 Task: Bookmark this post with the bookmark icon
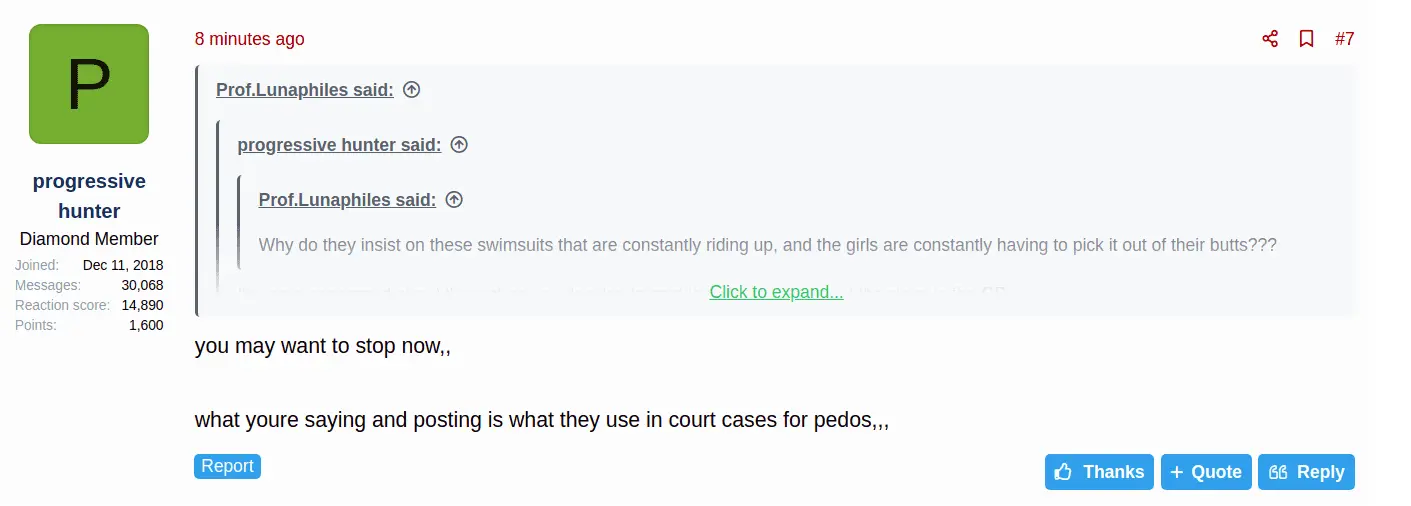[1306, 39]
